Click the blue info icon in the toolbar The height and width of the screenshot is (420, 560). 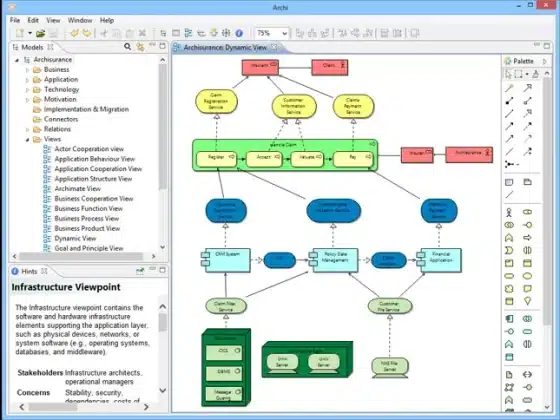coord(239,33)
